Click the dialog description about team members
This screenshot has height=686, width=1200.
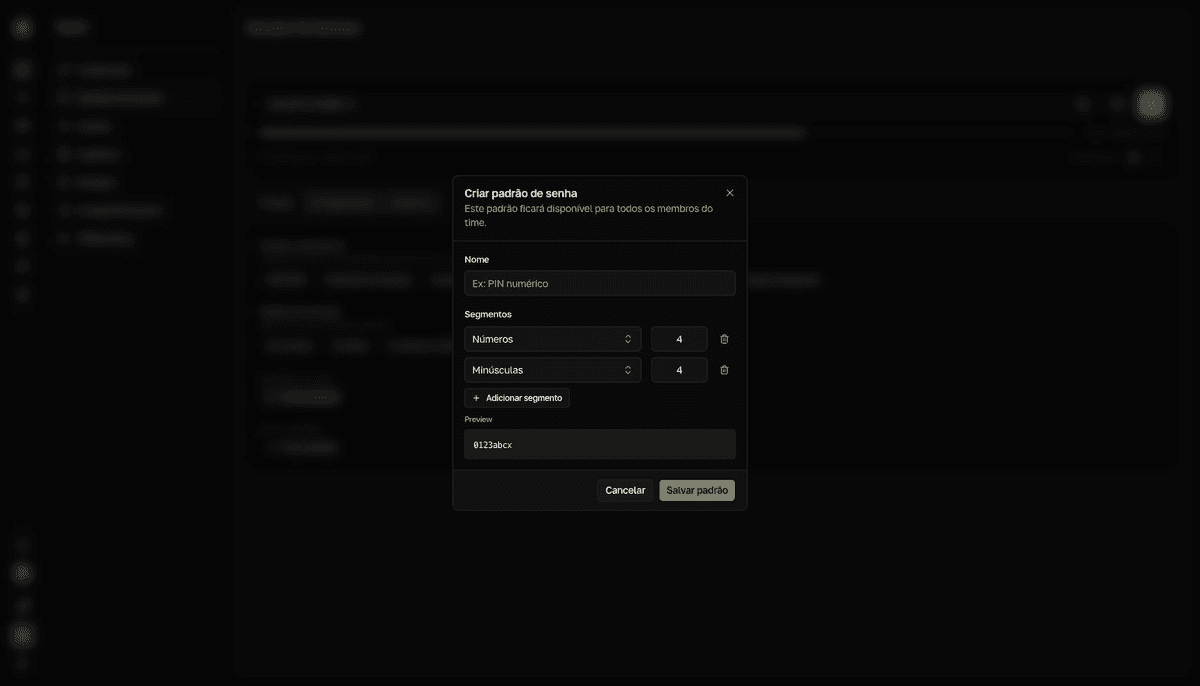coord(589,215)
